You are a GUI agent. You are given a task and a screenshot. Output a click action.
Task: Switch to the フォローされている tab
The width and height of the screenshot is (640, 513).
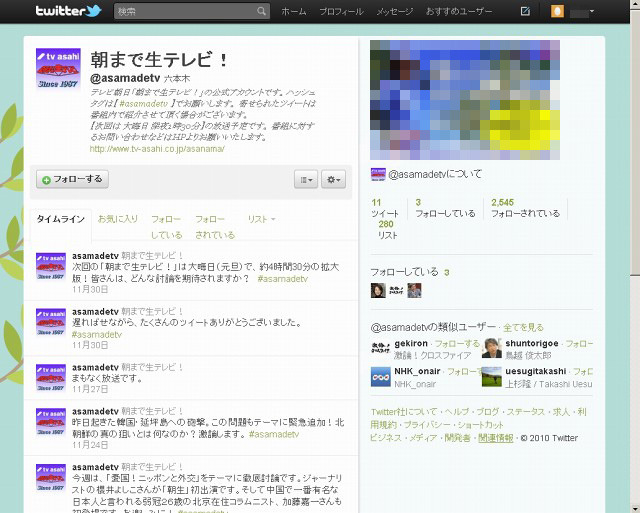click(215, 227)
